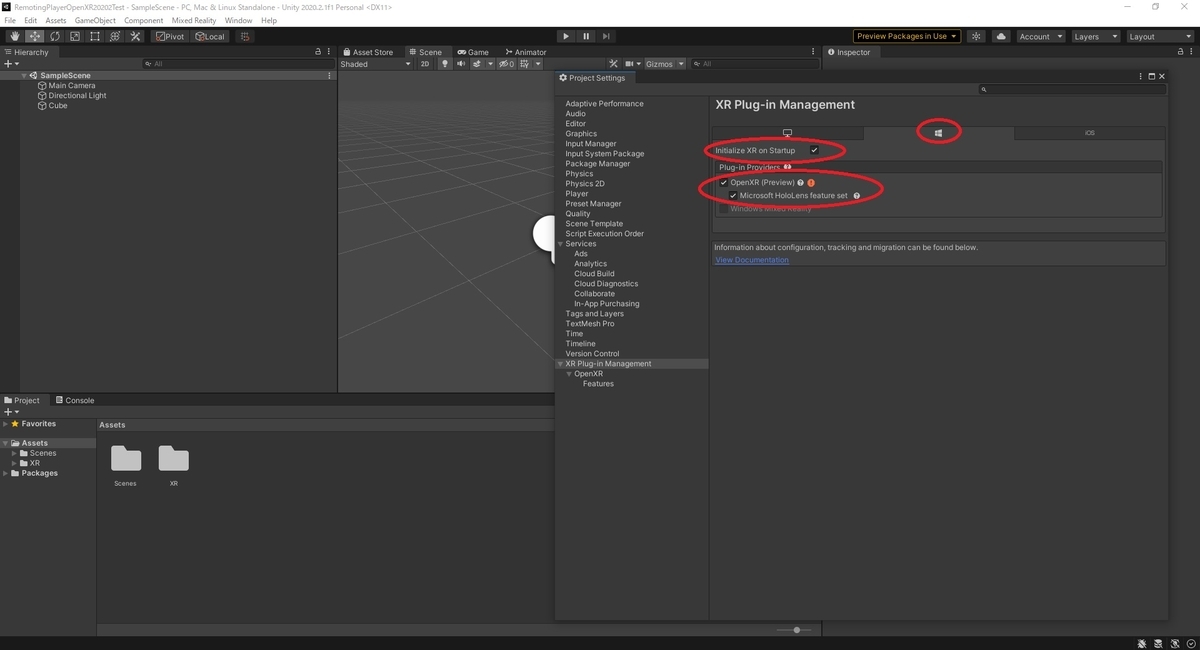Open the Collab sun icon
The height and width of the screenshot is (650, 1200).
pyautogui.click(x=977, y=36)
